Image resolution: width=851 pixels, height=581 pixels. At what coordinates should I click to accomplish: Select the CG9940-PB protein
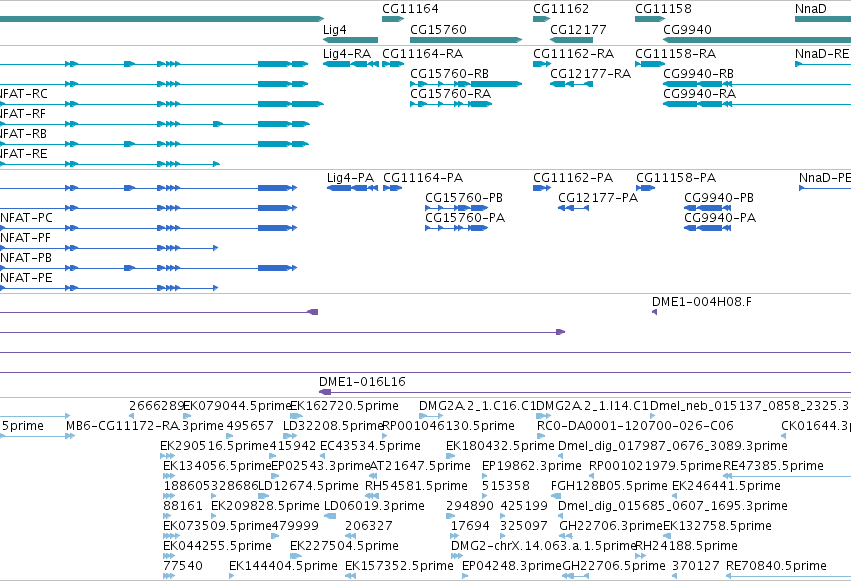click(x=708, y=208)
